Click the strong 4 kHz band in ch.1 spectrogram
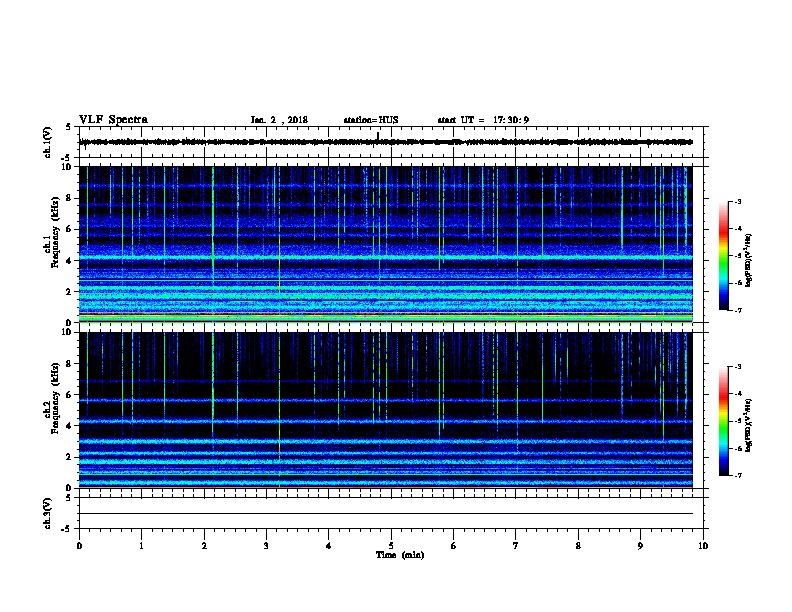The image size is (792, 612). click(386, 258)
